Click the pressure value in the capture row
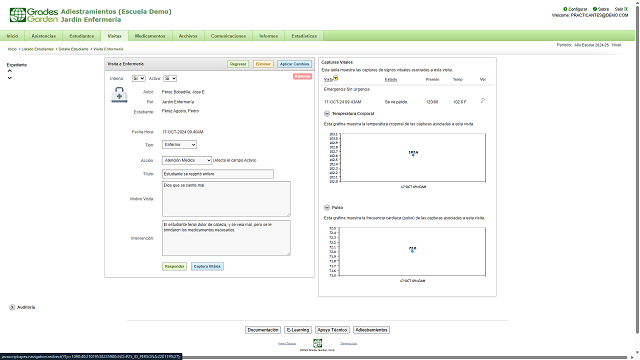640x360 pixels. point(432,102)
